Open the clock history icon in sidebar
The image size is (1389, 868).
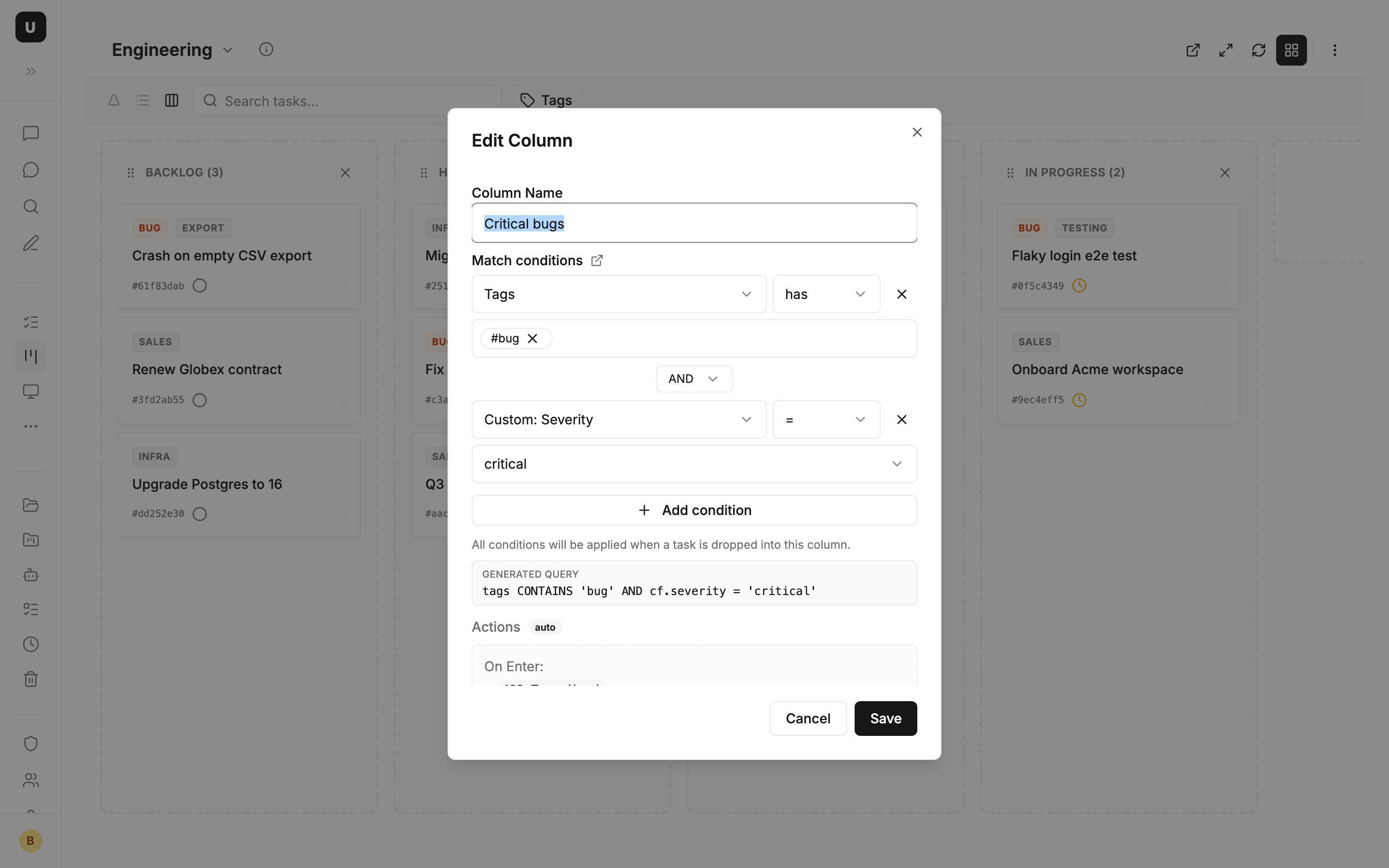tap(30, 644)
